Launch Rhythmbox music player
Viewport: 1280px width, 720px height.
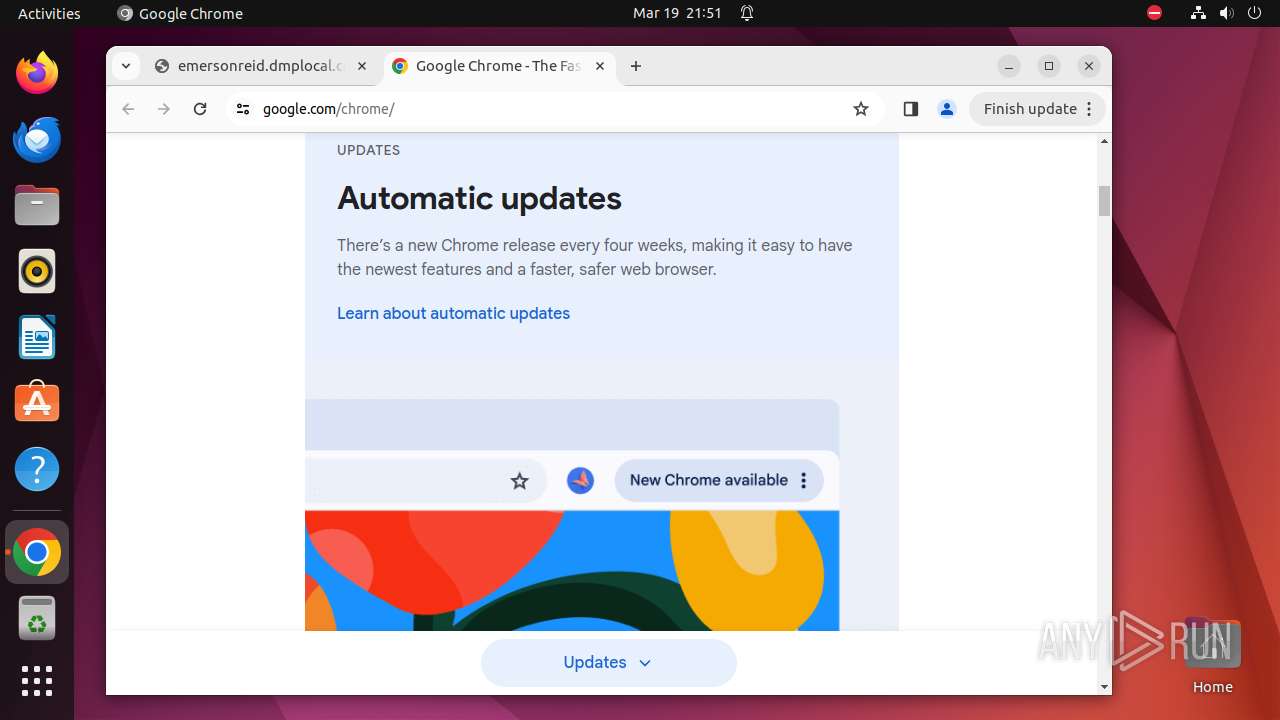pyautogui.click(x=37, y=271)
